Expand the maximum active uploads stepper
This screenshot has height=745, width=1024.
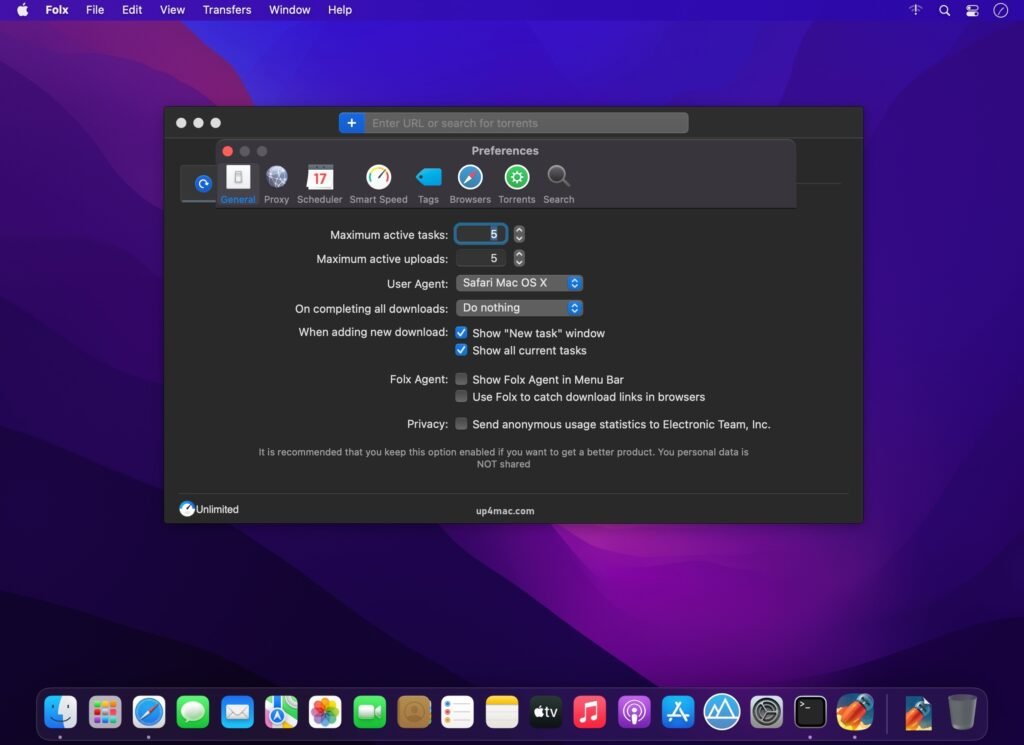[518, 257]
